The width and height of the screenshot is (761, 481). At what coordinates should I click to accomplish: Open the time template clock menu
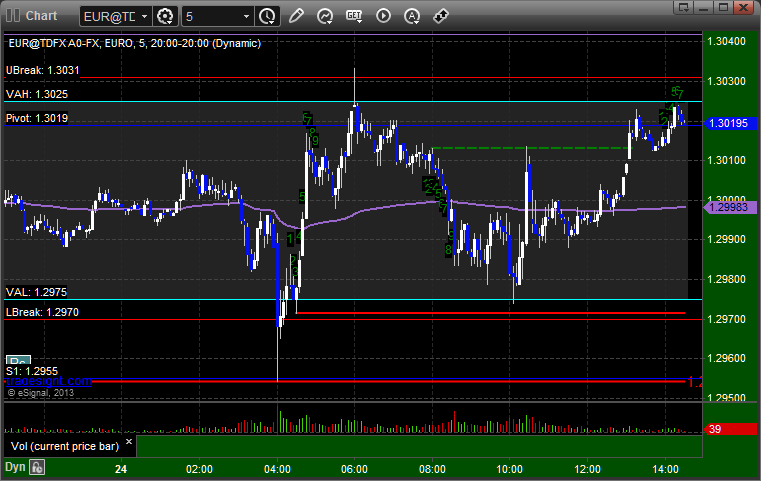point(267,17)
